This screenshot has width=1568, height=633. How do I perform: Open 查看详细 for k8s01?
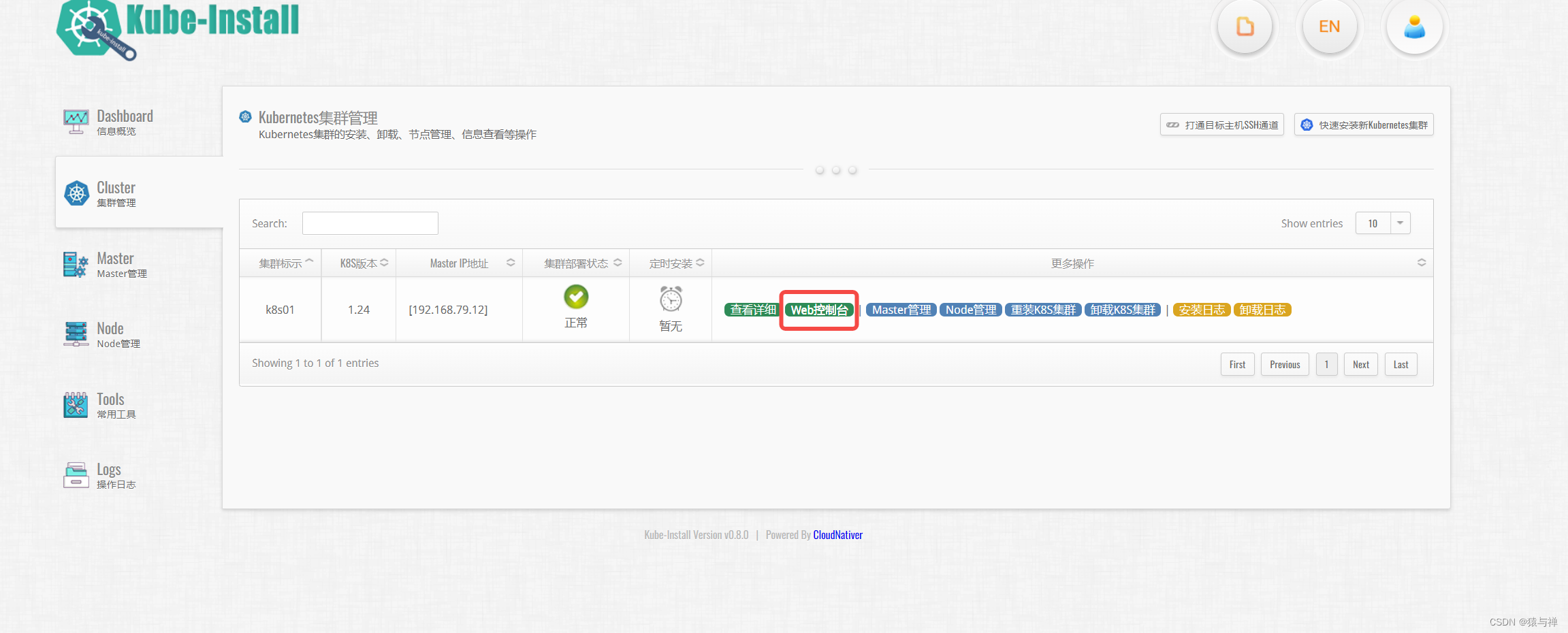752,310
